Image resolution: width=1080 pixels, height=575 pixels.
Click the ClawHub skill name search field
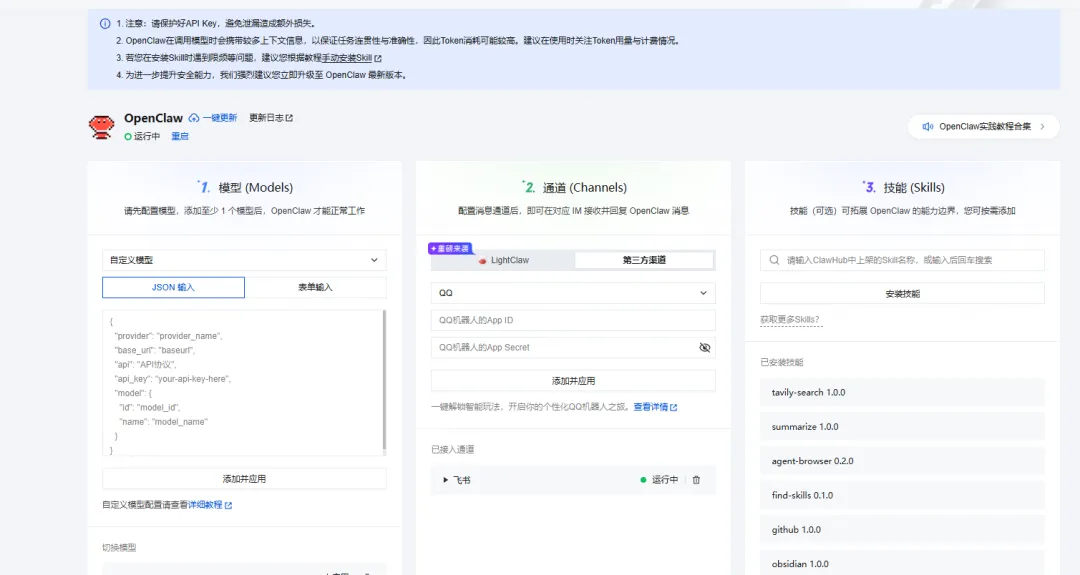902,260
